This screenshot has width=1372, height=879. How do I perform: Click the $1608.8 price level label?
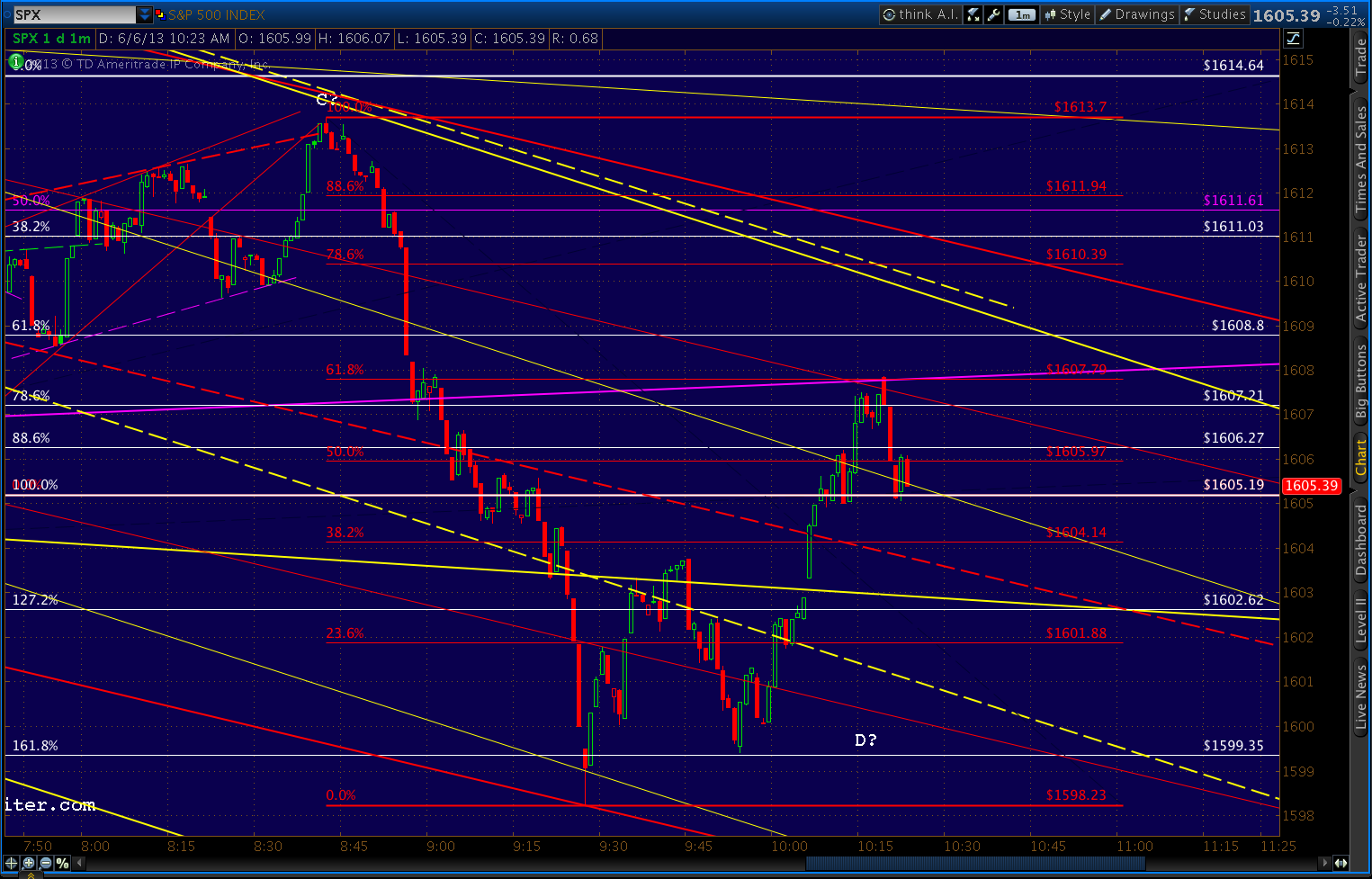tap(1237, 325)
